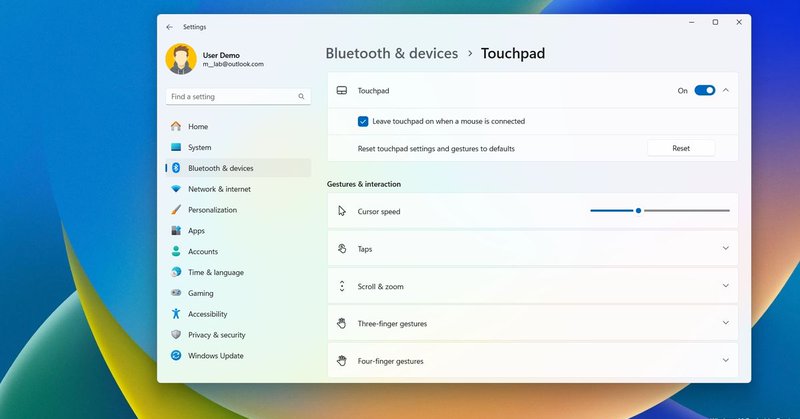Go to System settings
The height and width of the screenshot is (419, 800).
tap(238, 147)
